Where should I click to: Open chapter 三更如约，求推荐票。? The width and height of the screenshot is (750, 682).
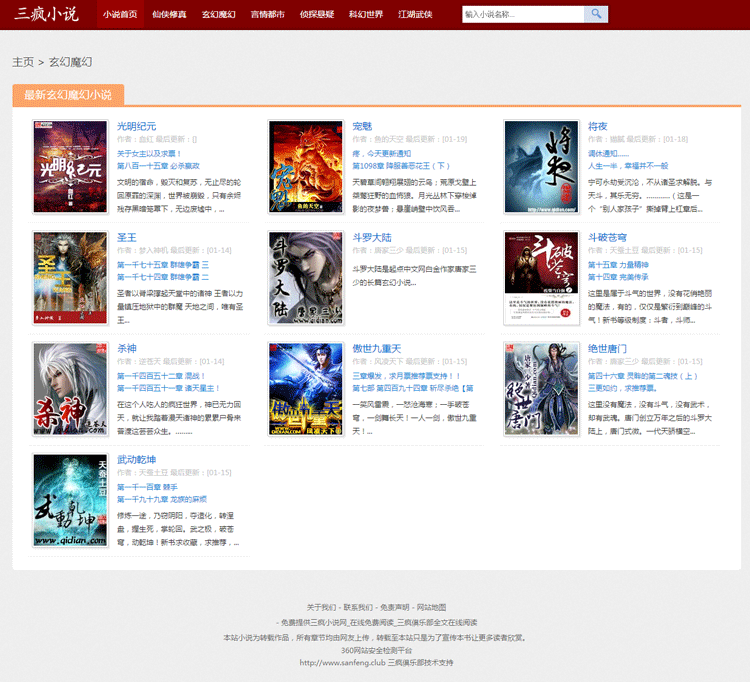(622, 388)
